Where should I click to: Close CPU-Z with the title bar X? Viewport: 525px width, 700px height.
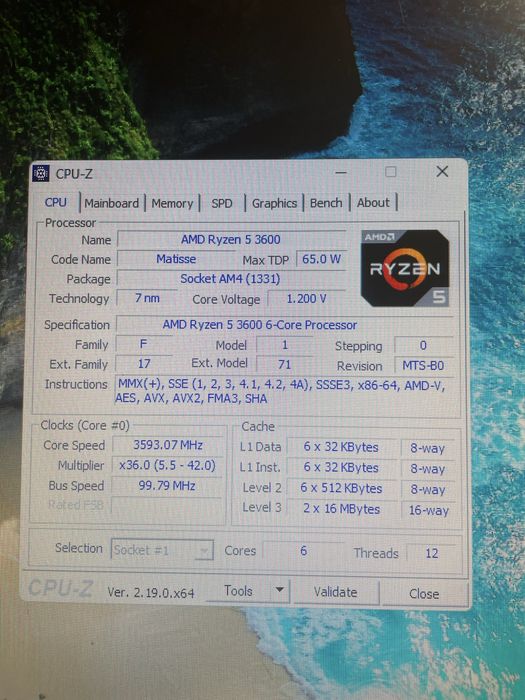[x=442, y=171]
